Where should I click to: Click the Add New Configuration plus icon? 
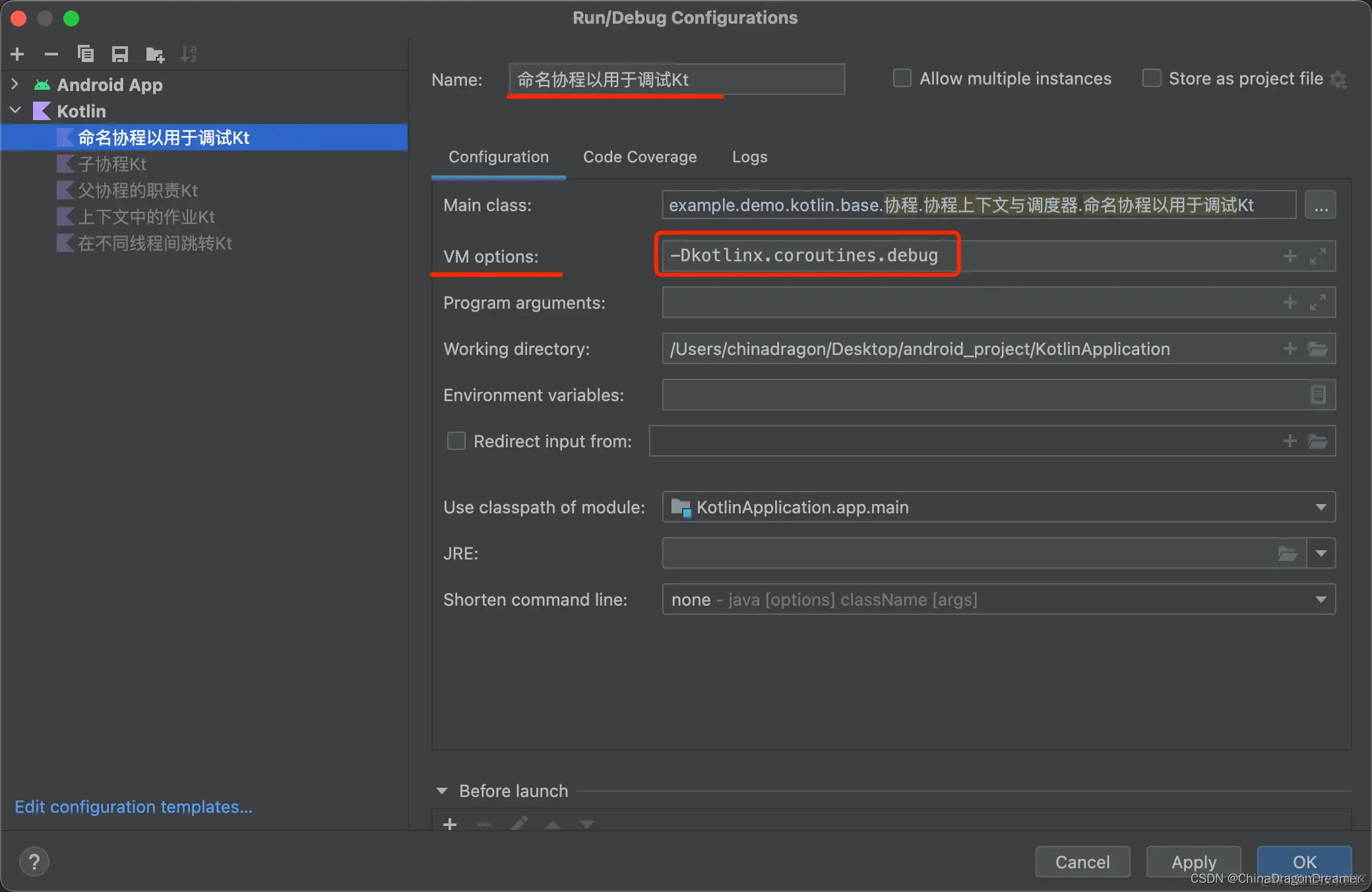pos(18,54)
